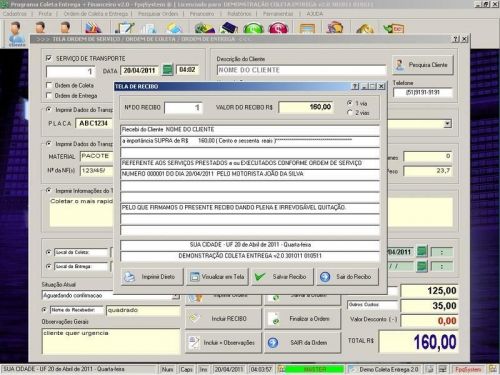Toggle Serviço de Transporte checkbox
This screenshot has width=500, height=375.
coord(49,58)
